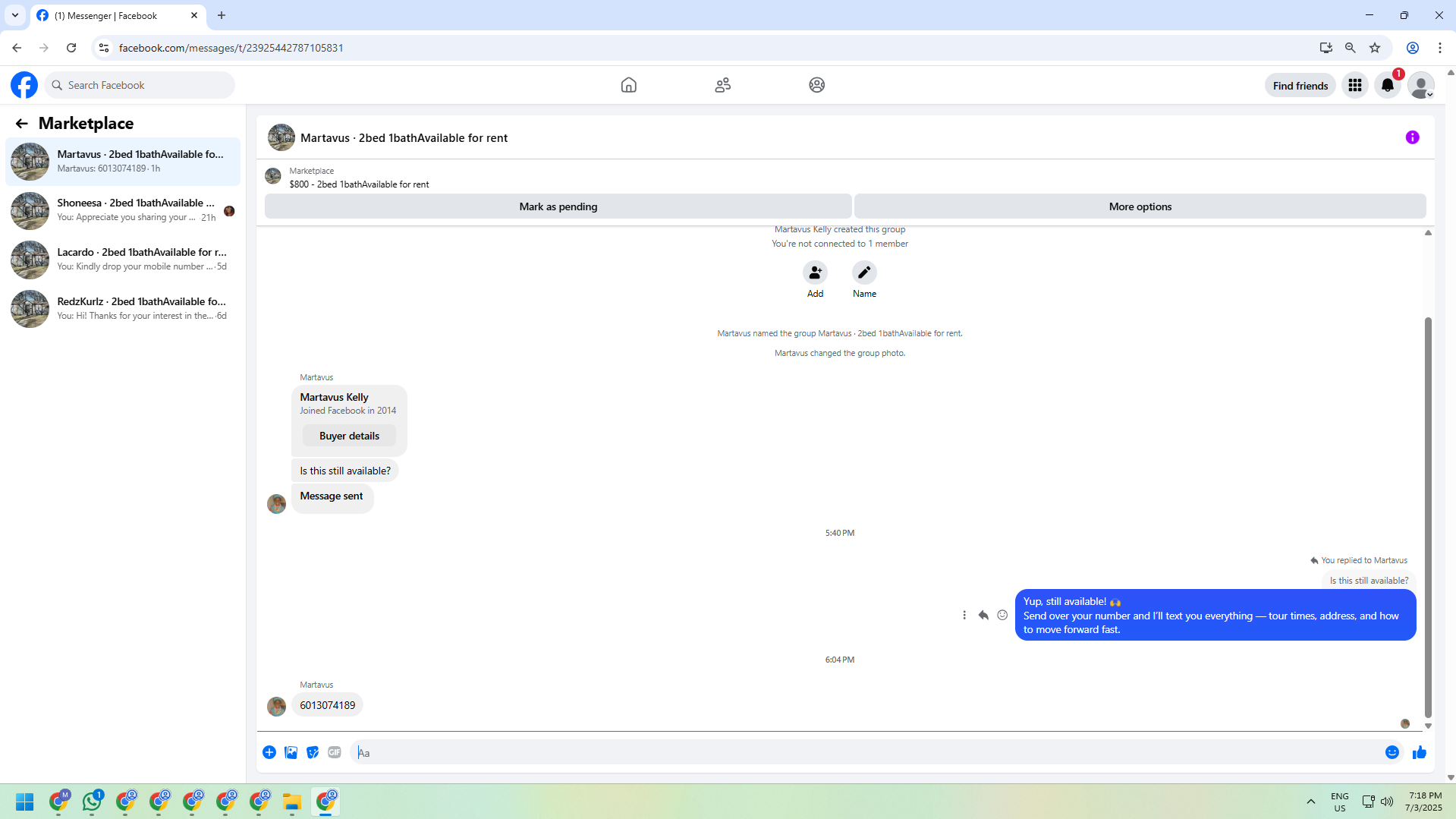The image size is (1456, 819).
Task: Reload the page
Action: coord(71,48)
